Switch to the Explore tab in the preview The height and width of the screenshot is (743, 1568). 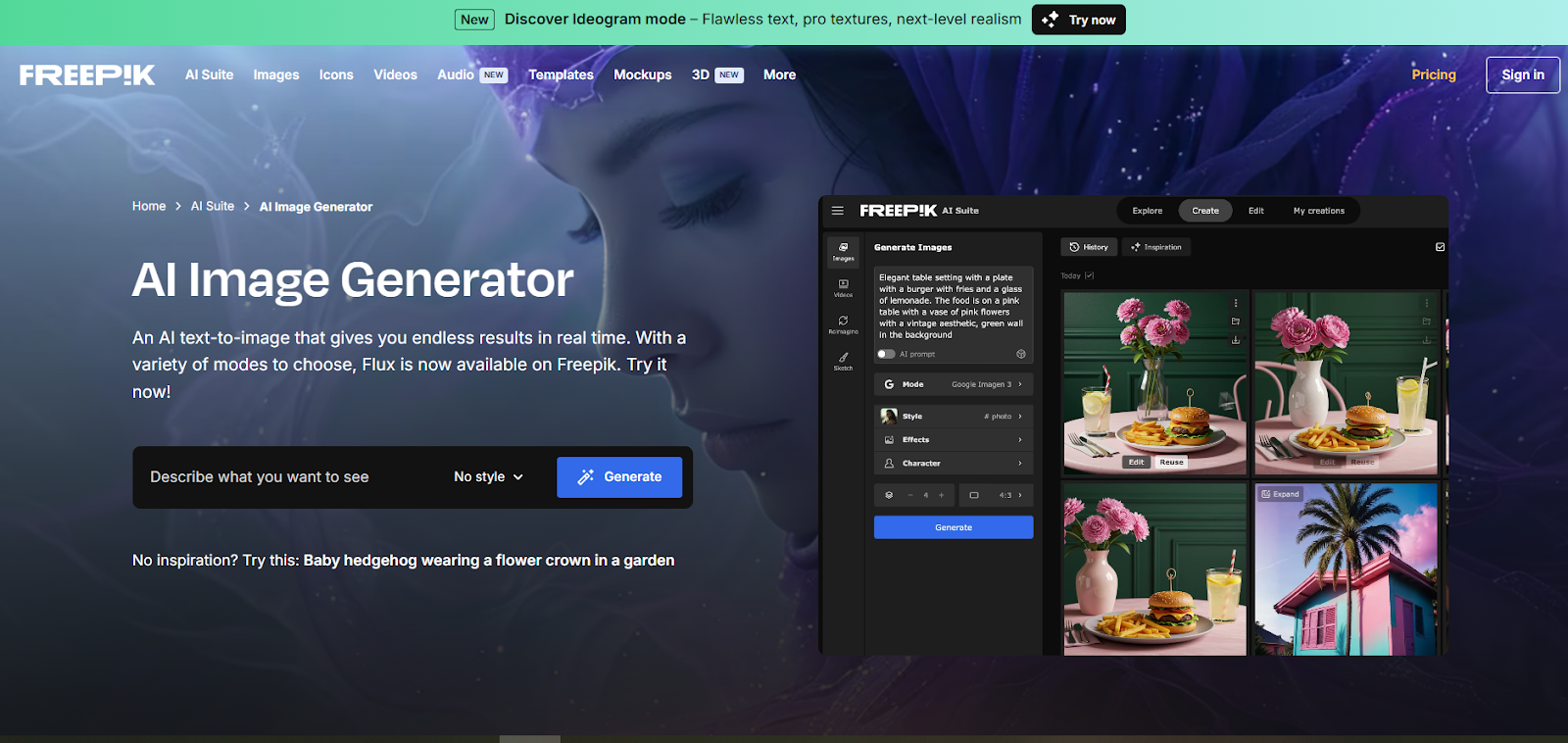pyautogui.click(x=1148, y=211)
